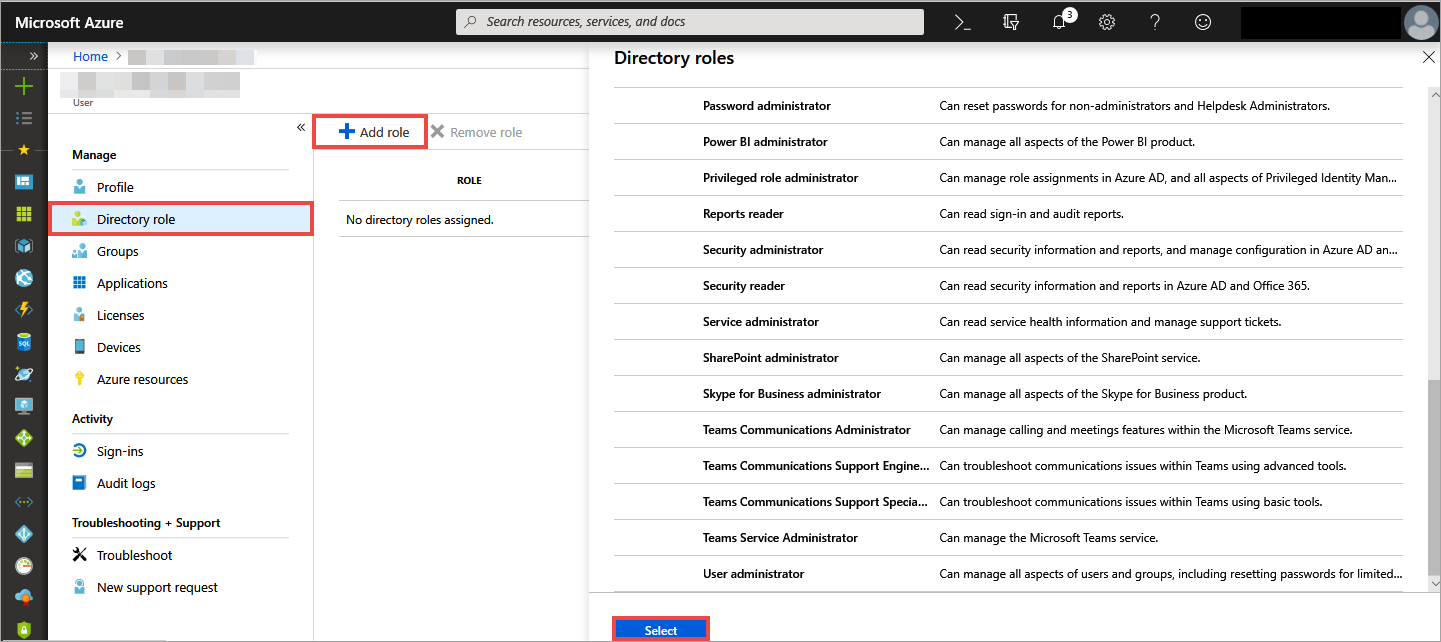Open the notifications bell
1441x642 pixels.
click(x=1060, y=22)
